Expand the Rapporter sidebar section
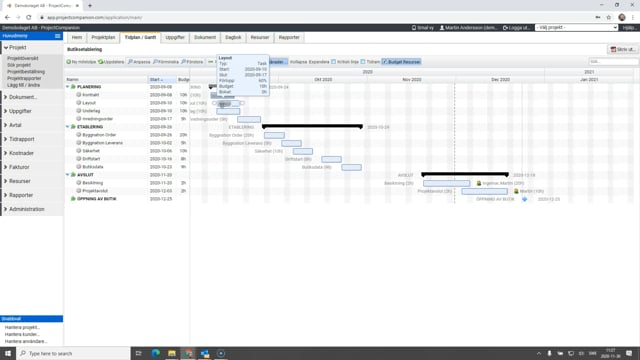This screenshot has height=360, width=640. point(32,195)
